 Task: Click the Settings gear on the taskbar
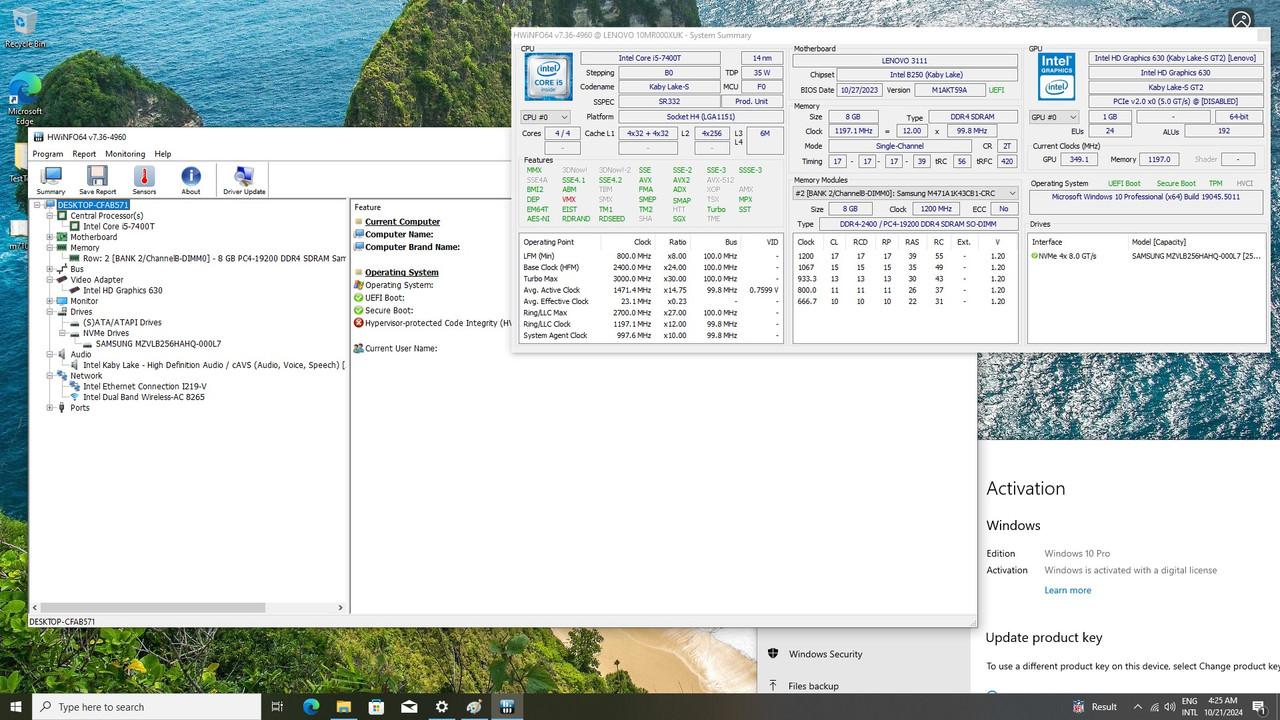[442, 706]
